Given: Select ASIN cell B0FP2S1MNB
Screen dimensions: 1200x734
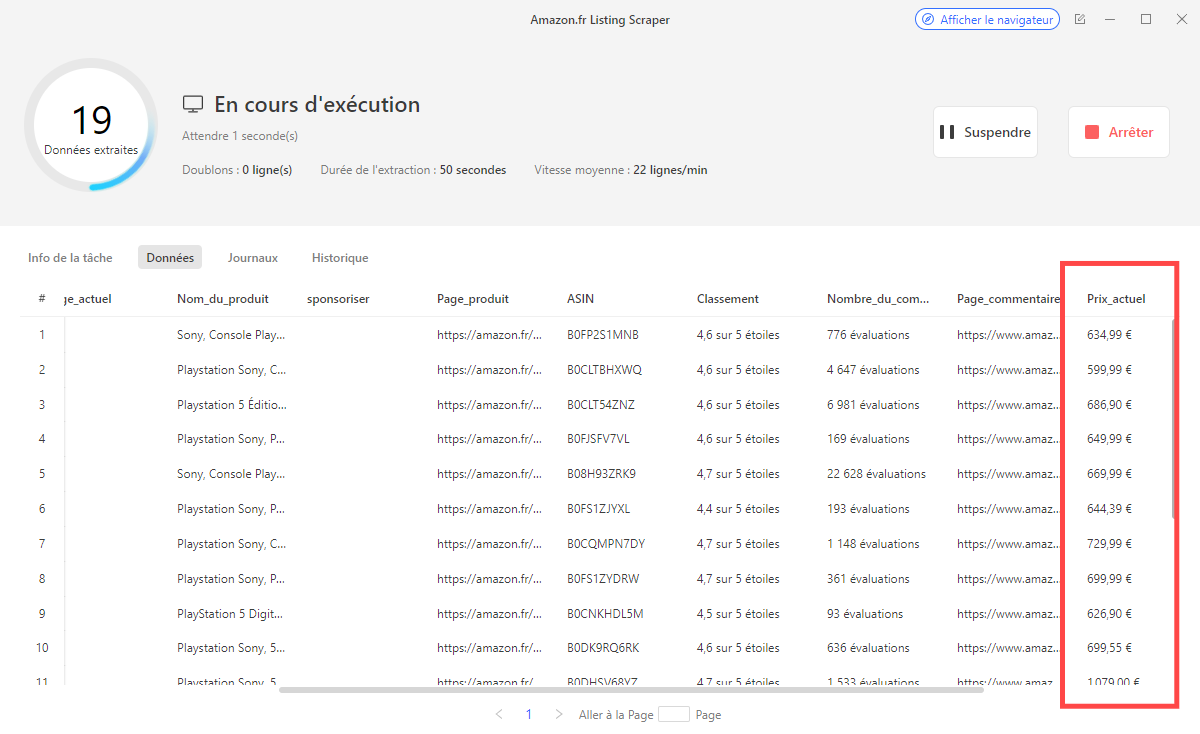Looking at the screenshot, I should 603,335.
